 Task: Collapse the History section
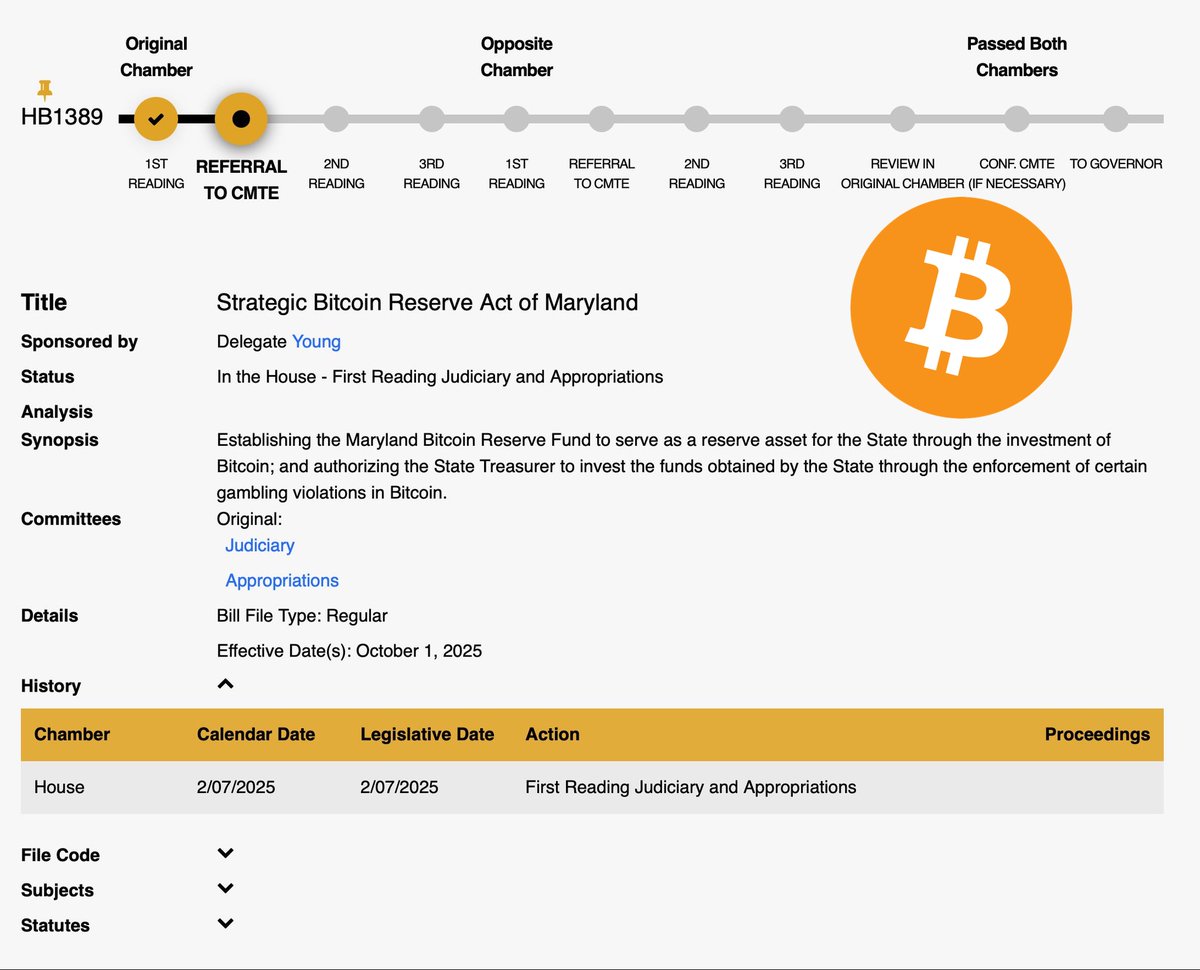point(226,685)
